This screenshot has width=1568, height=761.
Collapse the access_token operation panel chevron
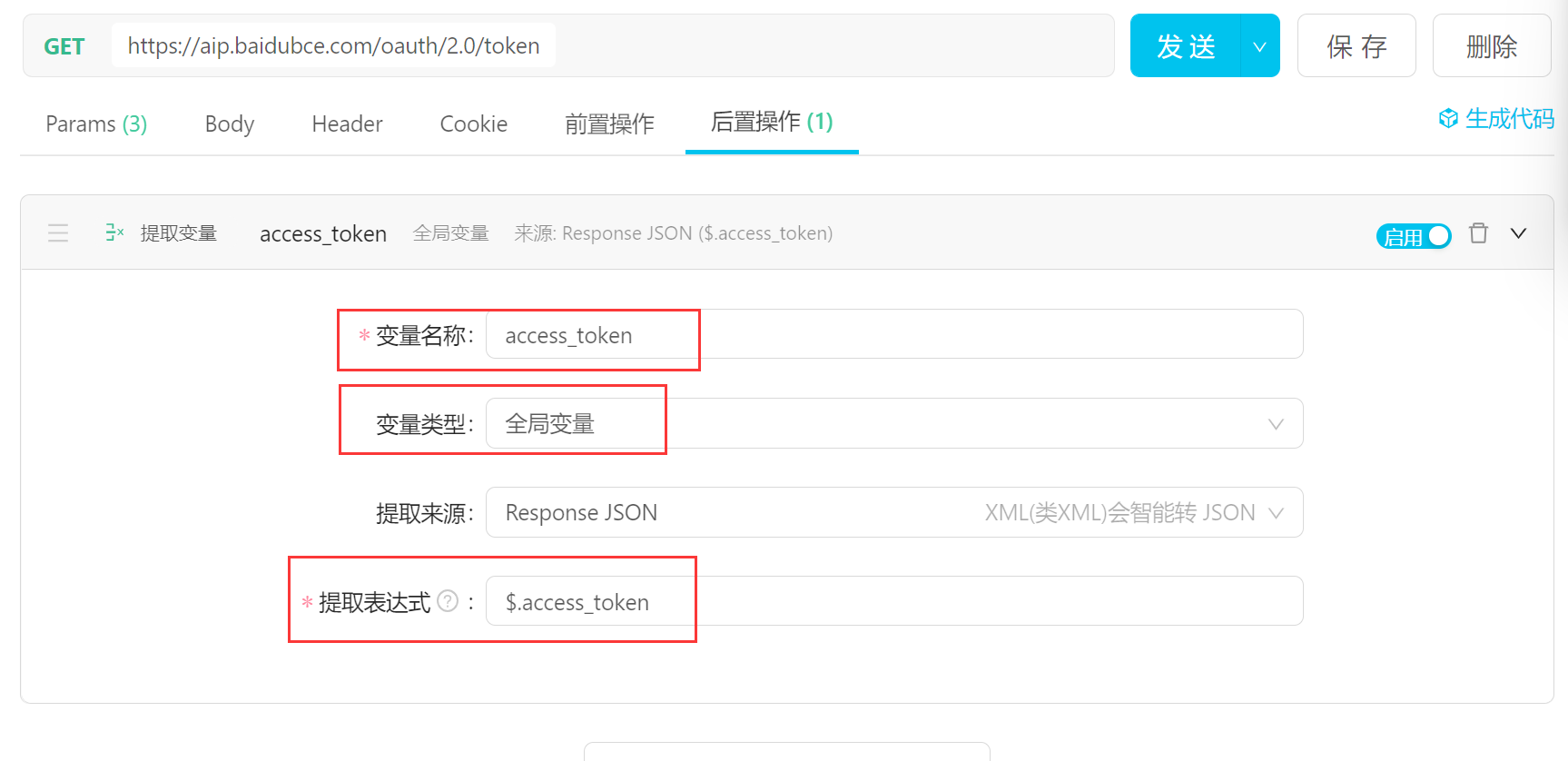click(x=1518, y=233)
